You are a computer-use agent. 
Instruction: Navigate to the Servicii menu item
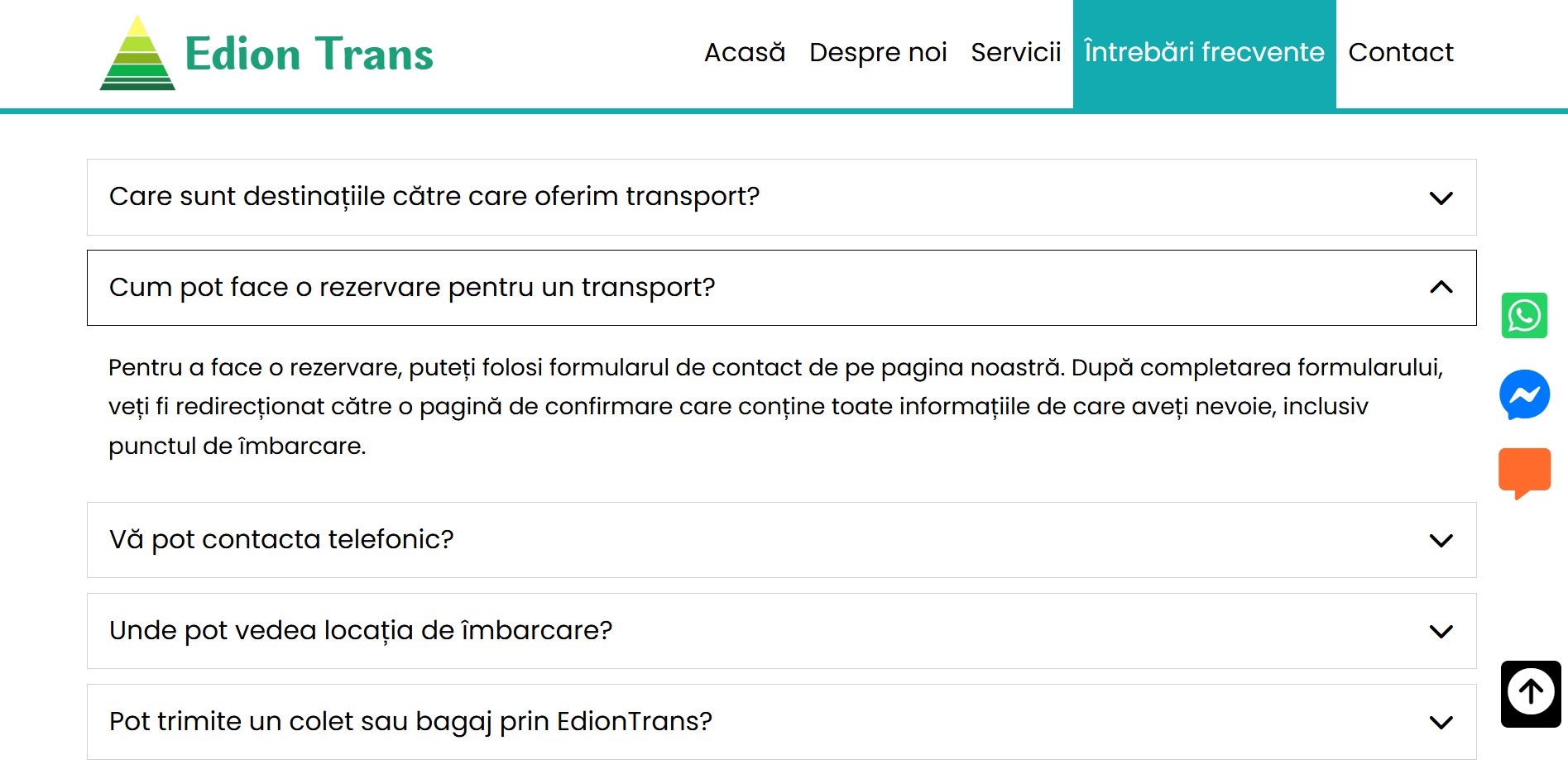point(1015,52)
